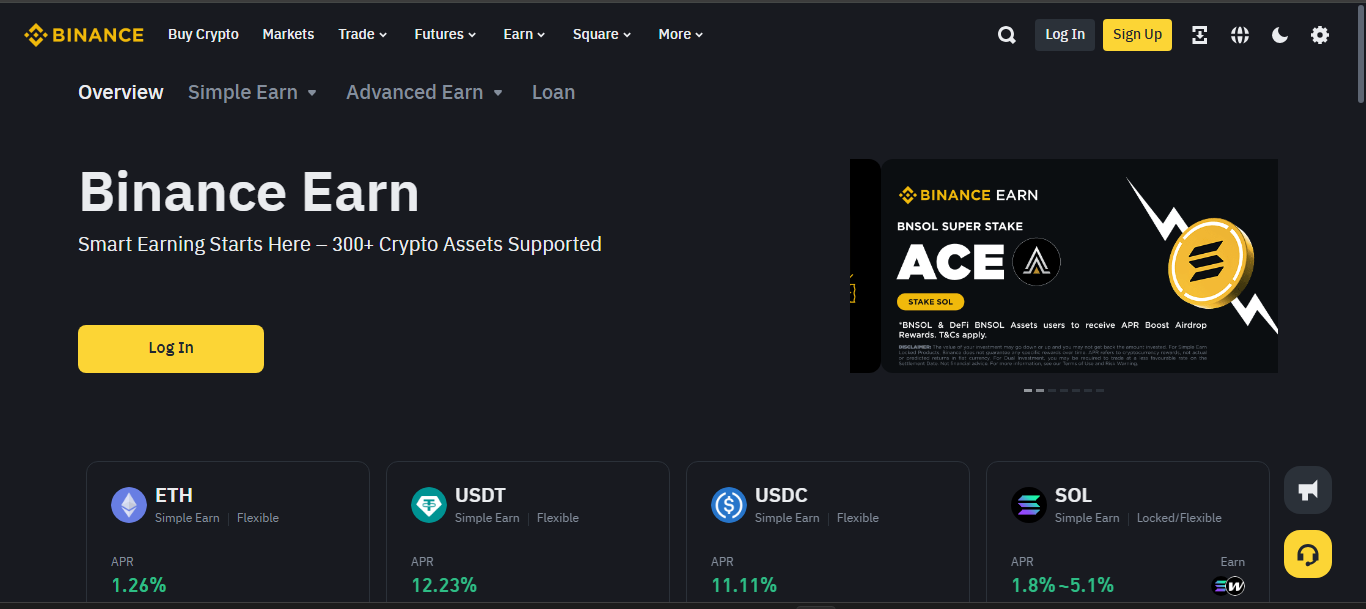This screenshot has height=609, width=1366.
Task: Expand the Advanced Earn dropdown
Action: [425, 92]
